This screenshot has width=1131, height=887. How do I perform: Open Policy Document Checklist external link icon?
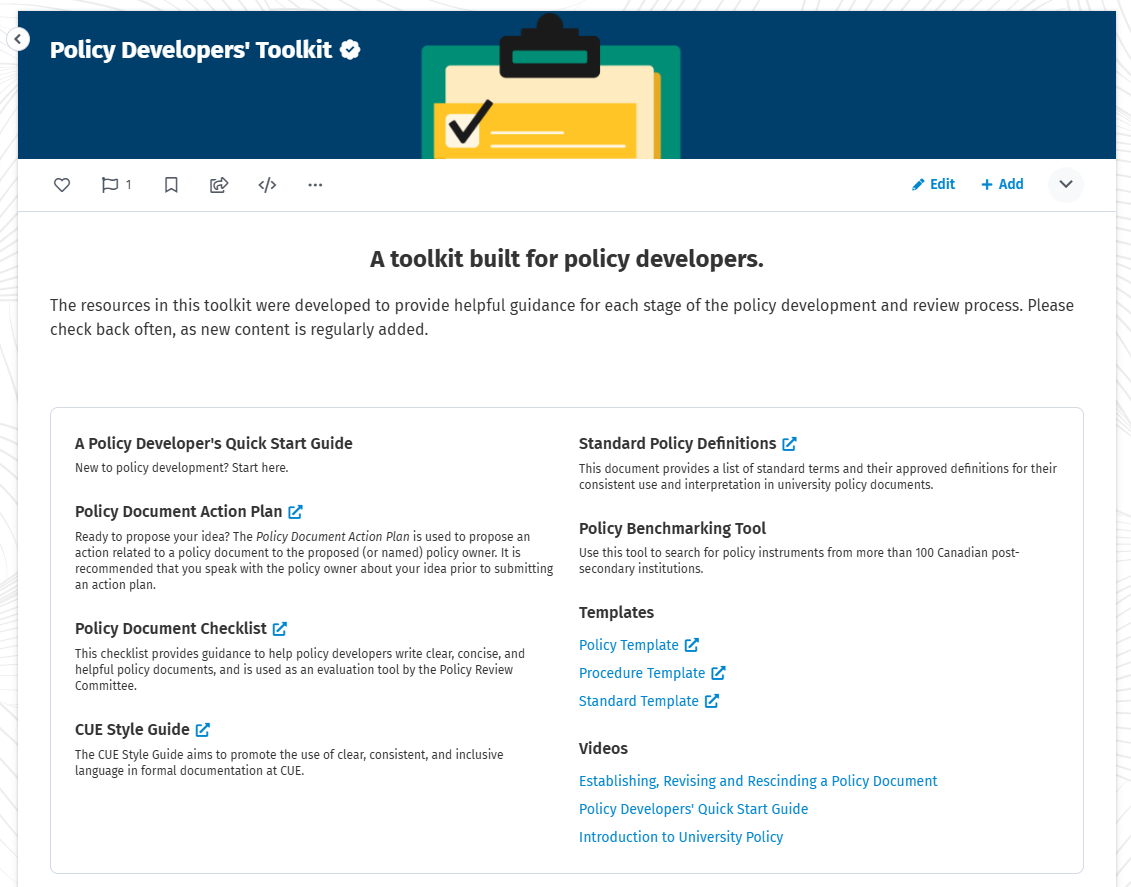click(x=280, y=629)
